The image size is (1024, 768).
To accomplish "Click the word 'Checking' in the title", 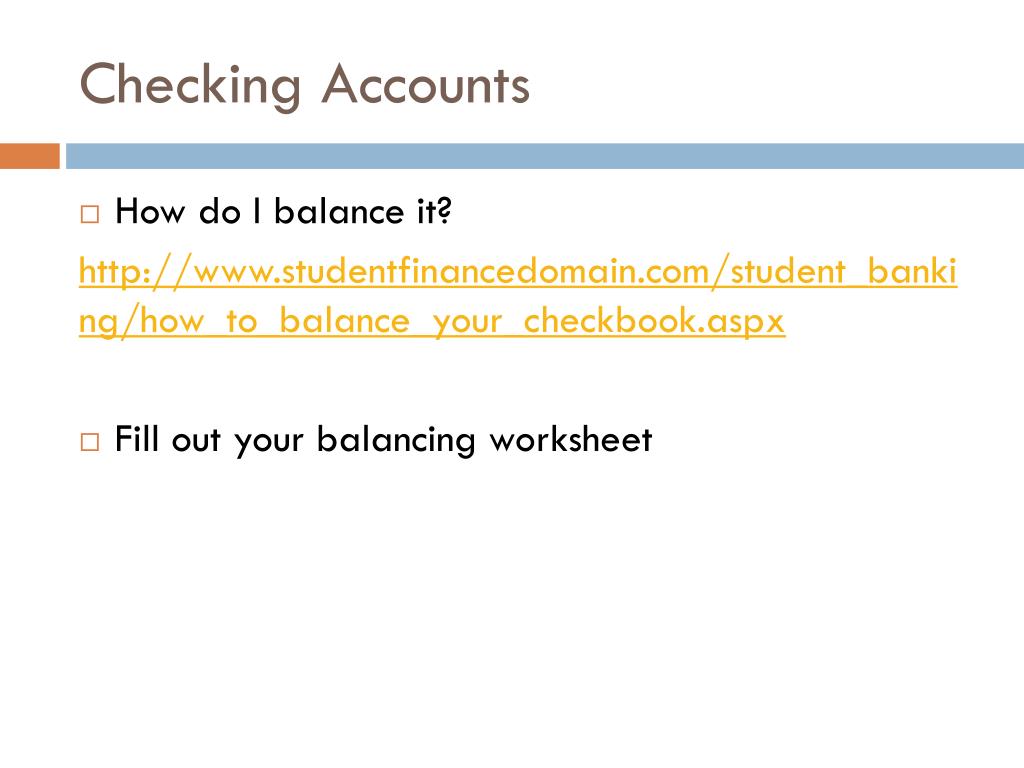I will 190,85.
